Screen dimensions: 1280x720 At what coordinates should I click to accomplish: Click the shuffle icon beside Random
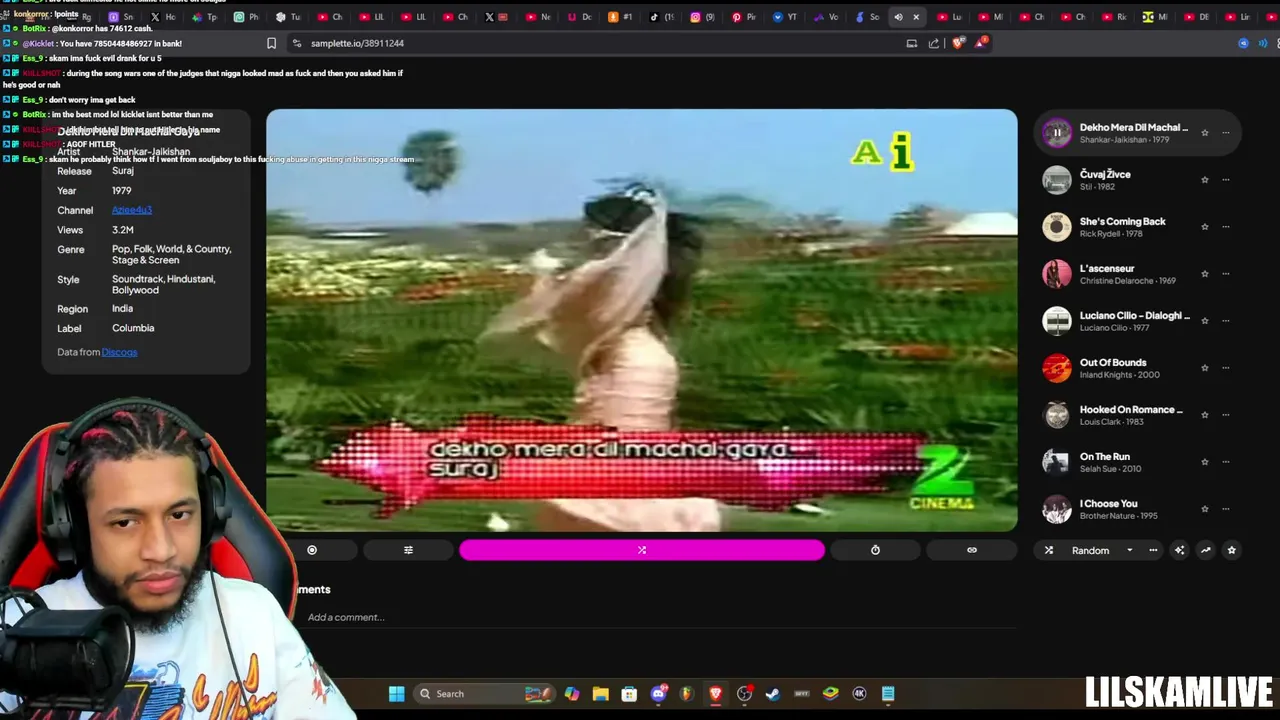coord(1049,550)
